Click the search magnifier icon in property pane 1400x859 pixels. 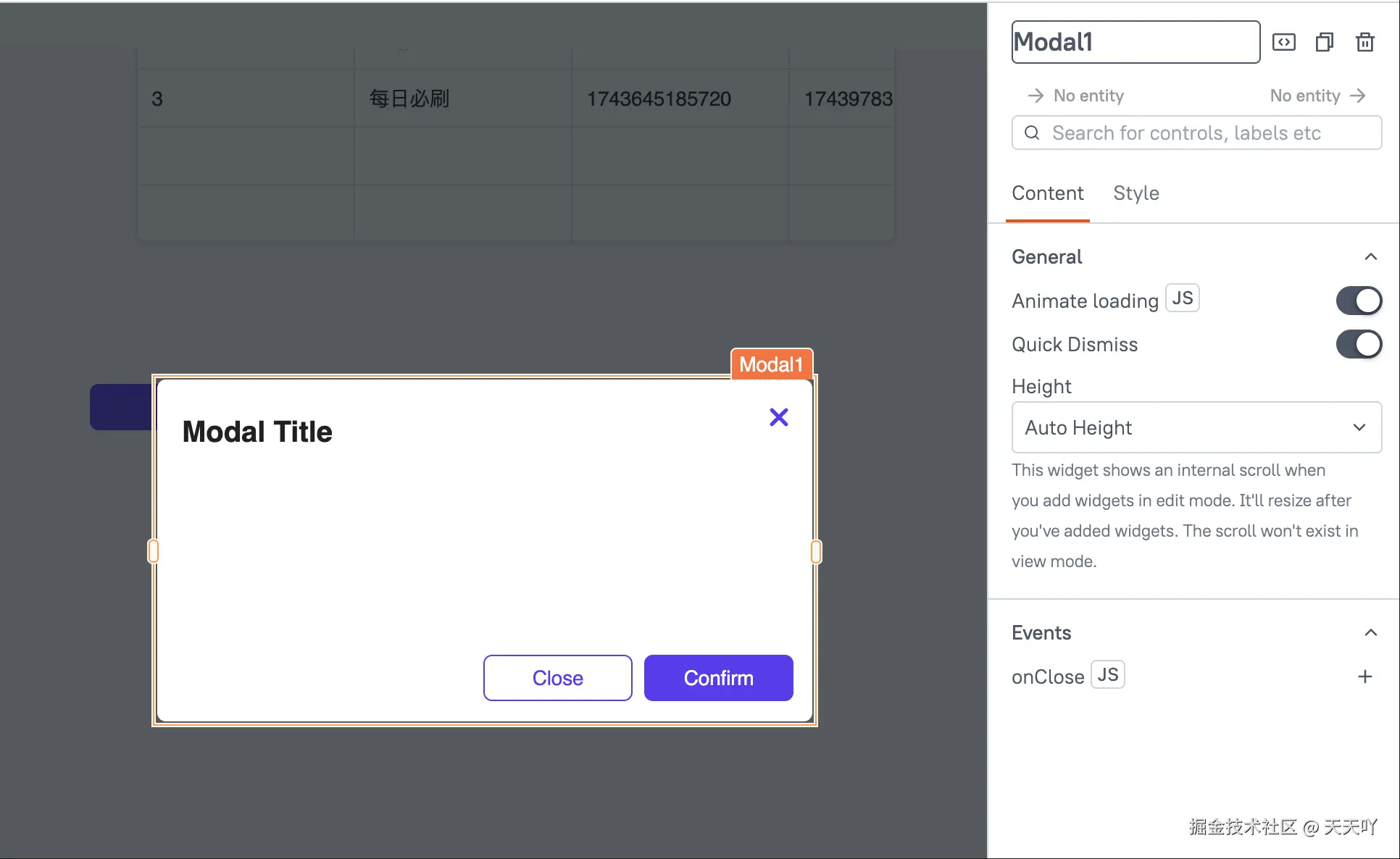click(1032, 133)
